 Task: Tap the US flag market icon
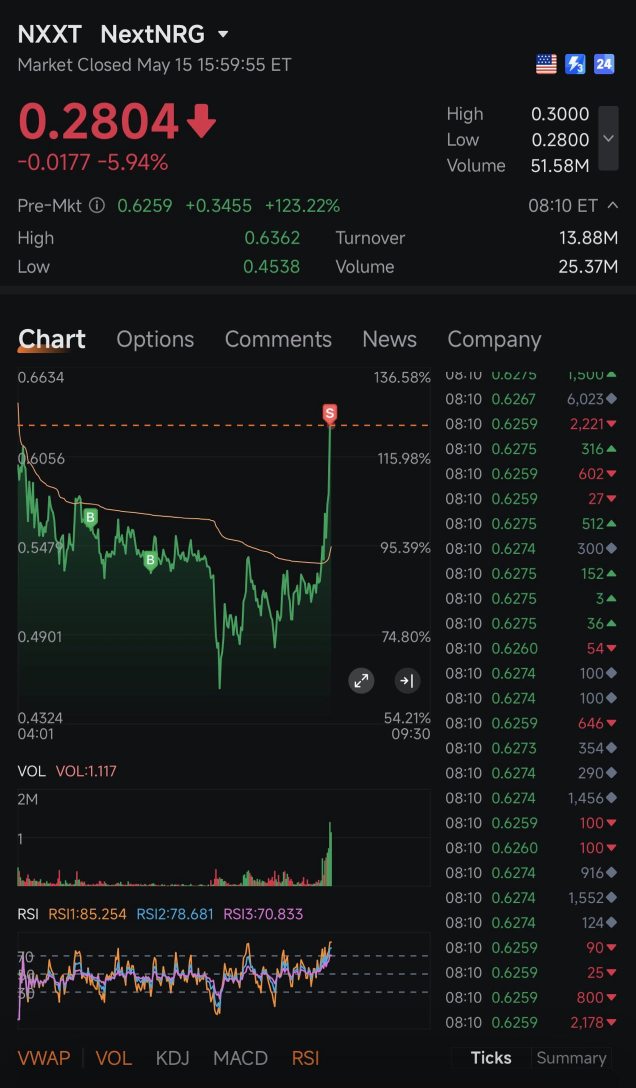coord(546,65)
